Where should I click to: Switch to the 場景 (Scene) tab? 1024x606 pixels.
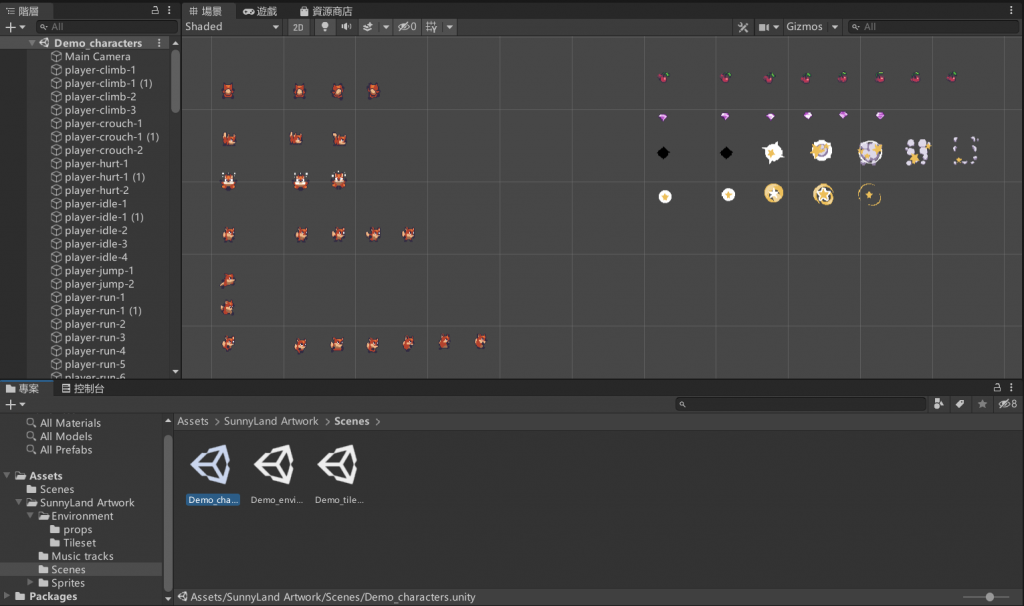[x=205, y=11]
